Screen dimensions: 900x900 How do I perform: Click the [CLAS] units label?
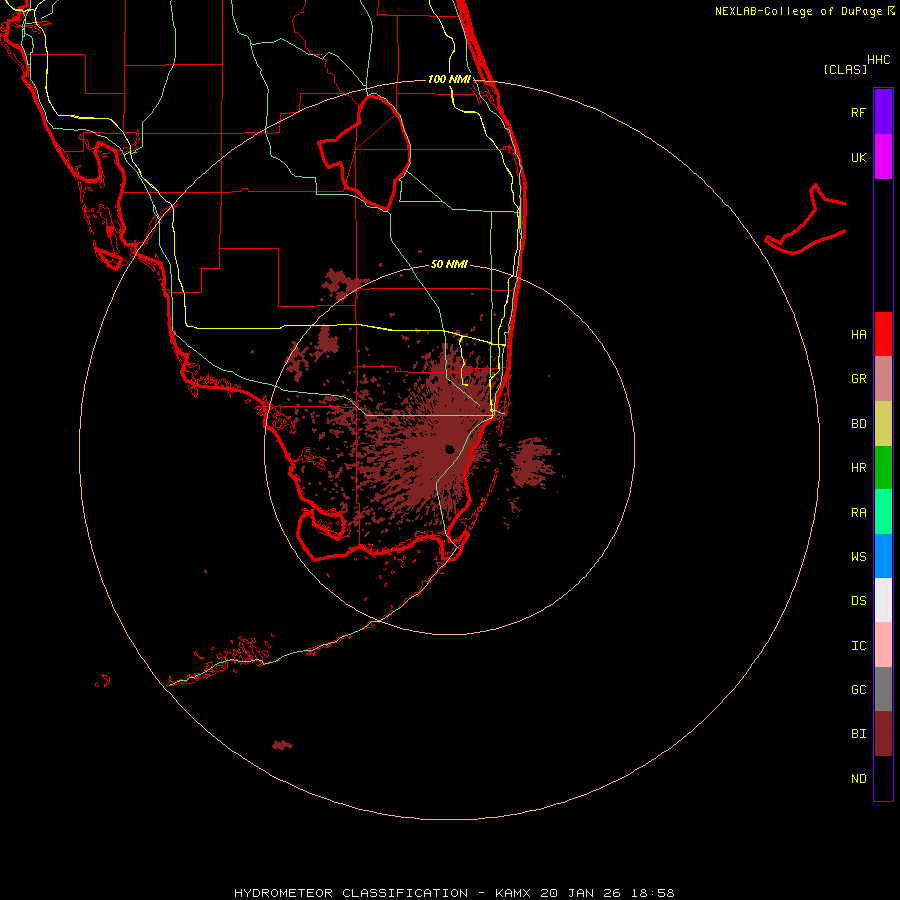tap(845, 69)
